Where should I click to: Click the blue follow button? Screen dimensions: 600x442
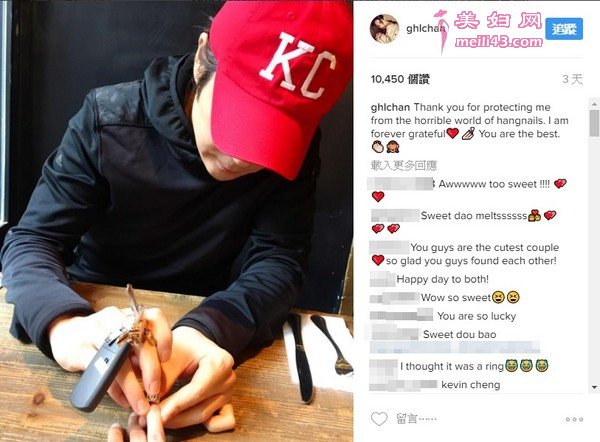tap(564, 29)
